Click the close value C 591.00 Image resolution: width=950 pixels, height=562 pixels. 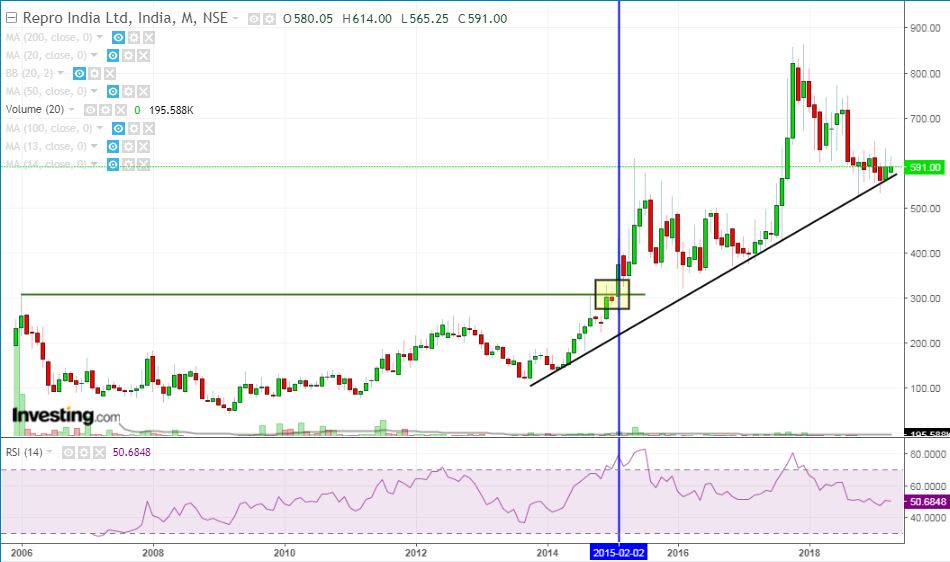pyautogui.click(x=482, y=19)
